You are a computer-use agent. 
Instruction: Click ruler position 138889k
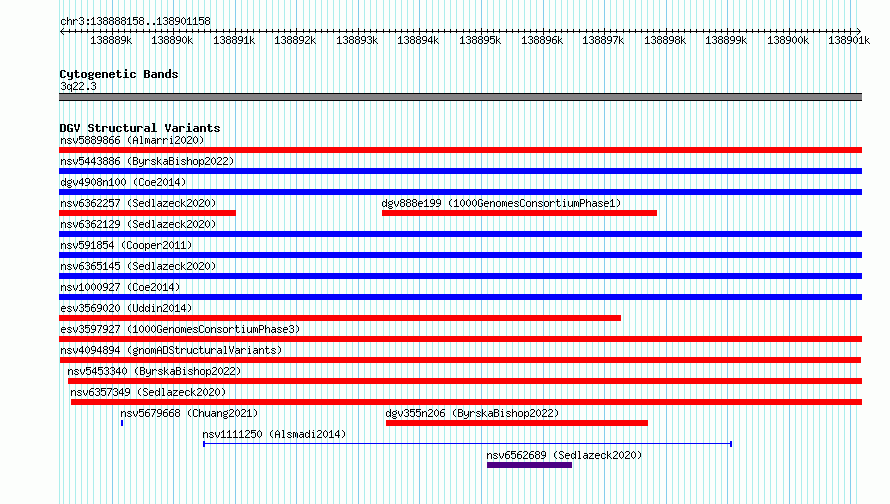click(111, 41)
